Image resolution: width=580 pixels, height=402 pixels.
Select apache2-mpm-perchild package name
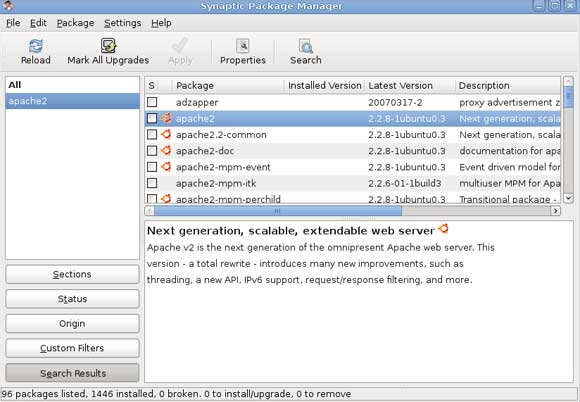tap(228, 199)
